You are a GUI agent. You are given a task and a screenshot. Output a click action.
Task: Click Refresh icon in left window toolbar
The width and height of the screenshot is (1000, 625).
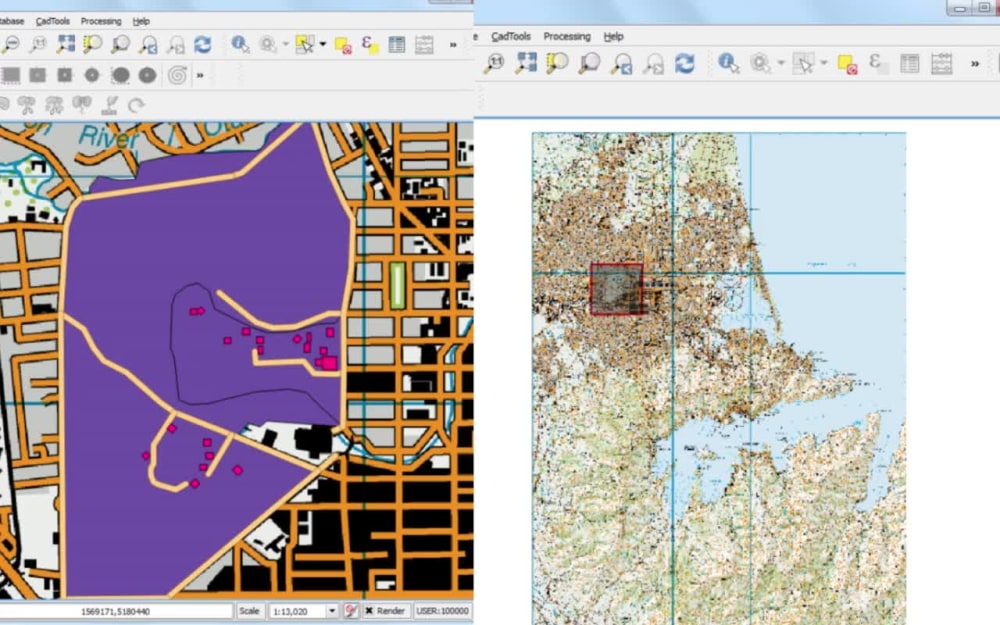click(x=203, y=44)
